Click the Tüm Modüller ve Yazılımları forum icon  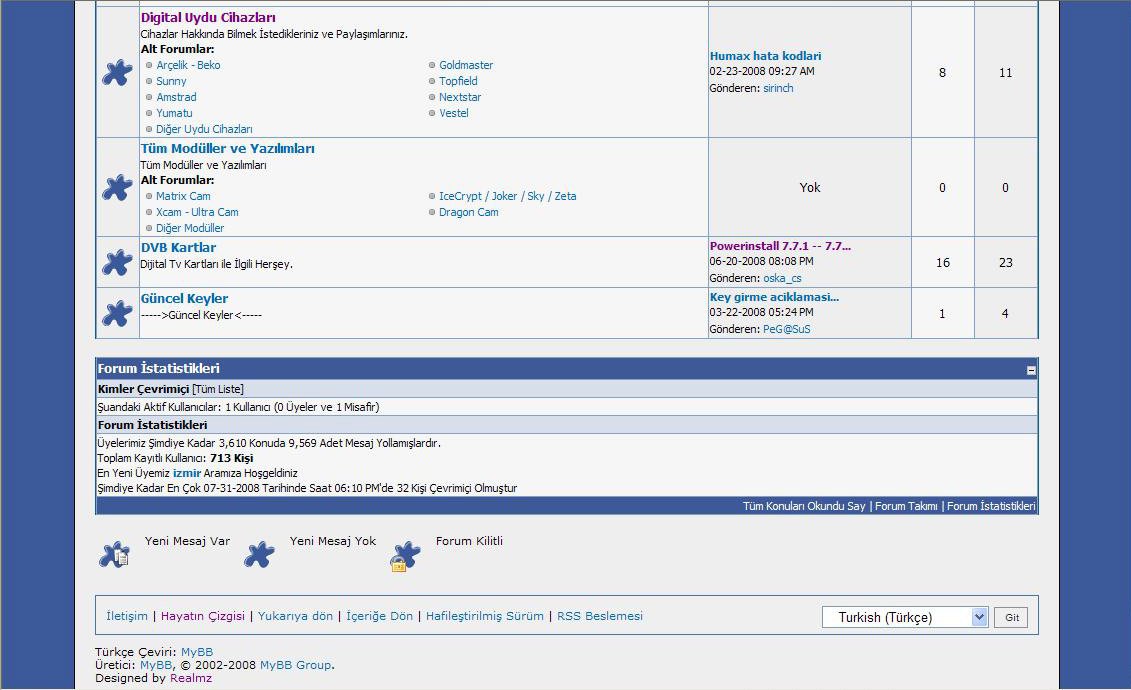[117, 187]
